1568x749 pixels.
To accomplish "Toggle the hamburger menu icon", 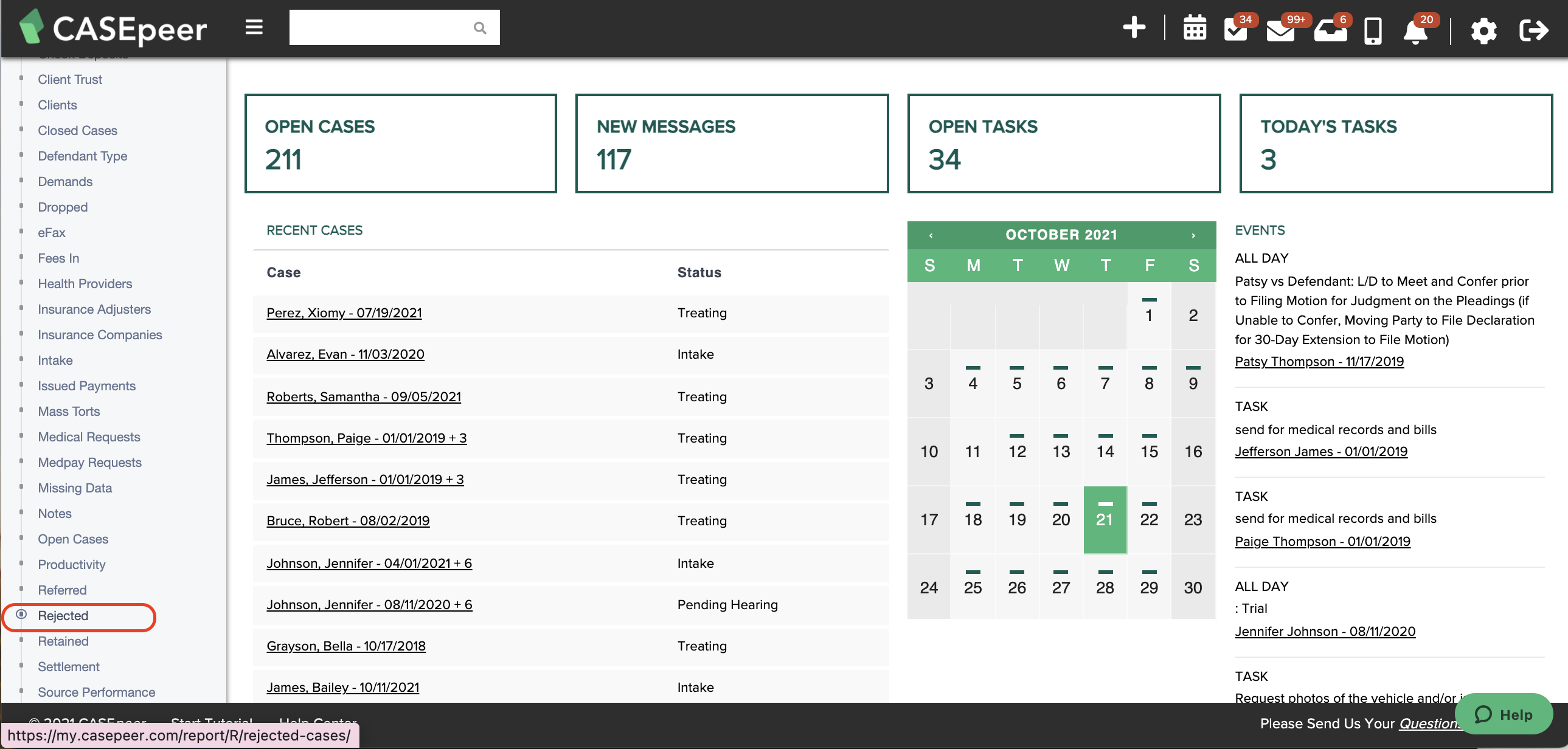I will (x=254, y=27).
